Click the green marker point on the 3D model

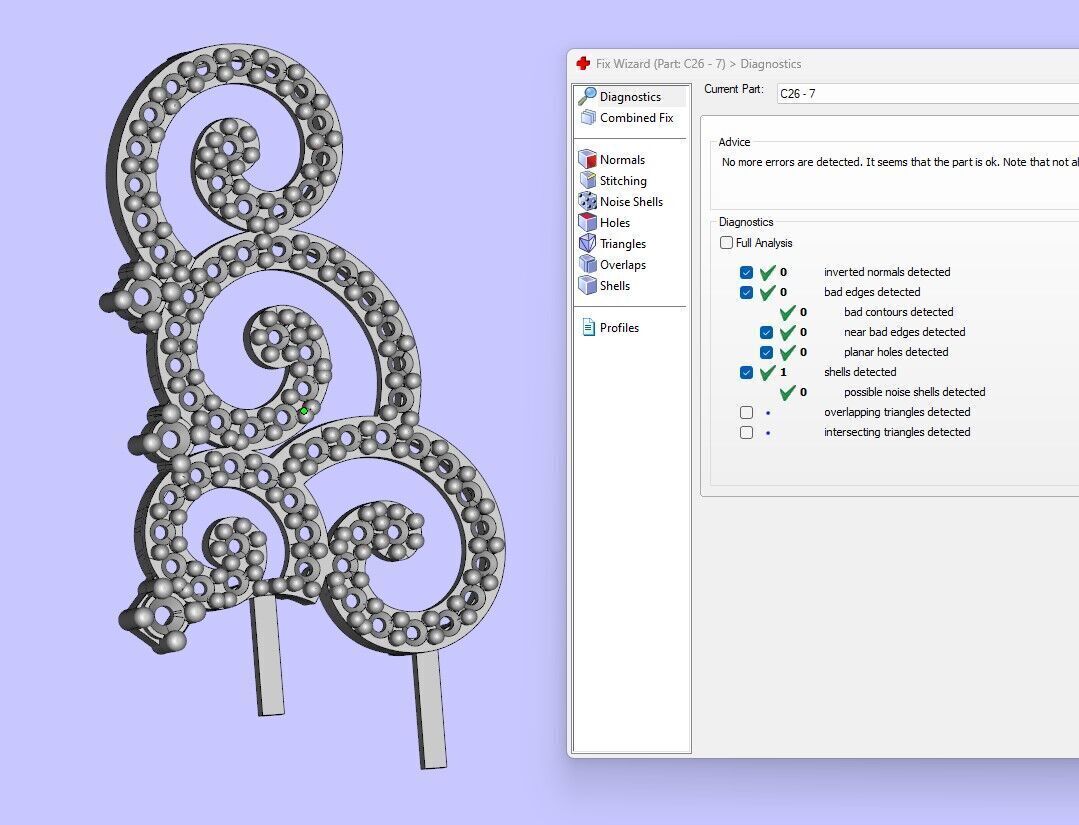[304, 411]
